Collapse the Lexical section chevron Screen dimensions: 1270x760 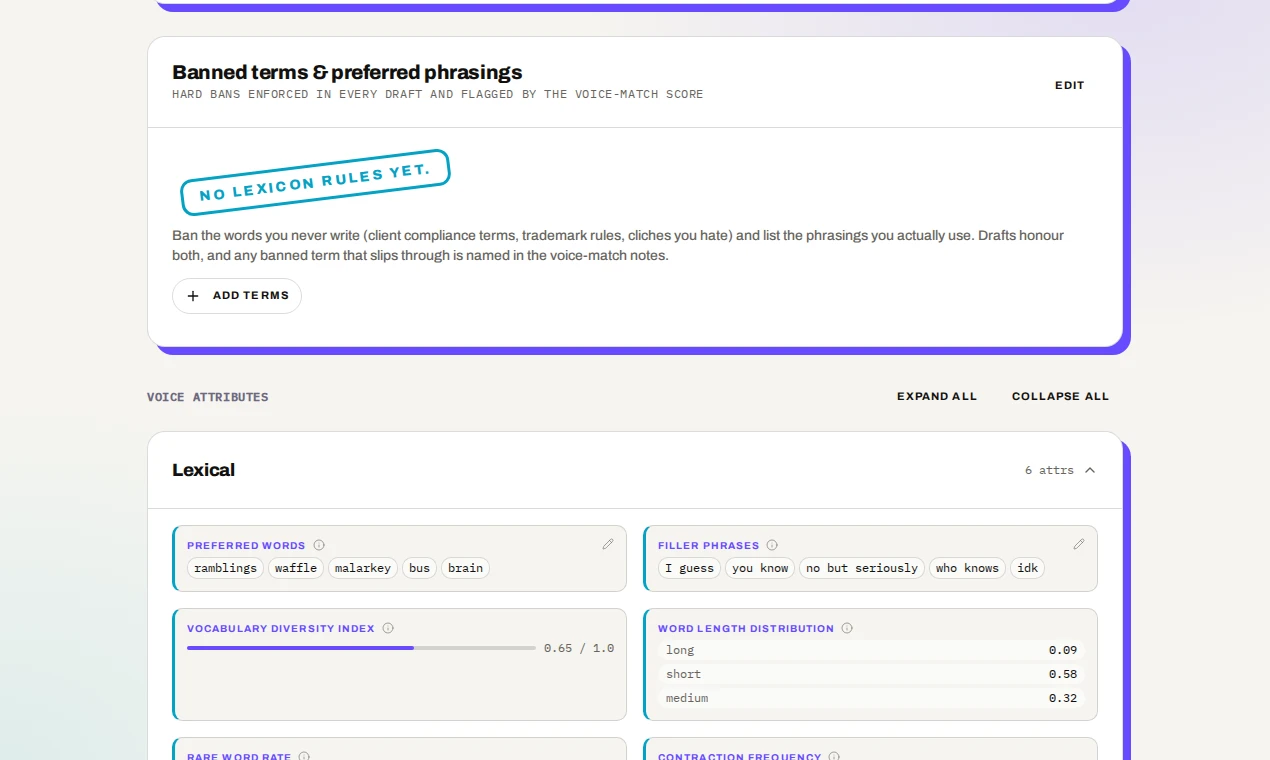pyautogui.click(x=1090, y=470)
